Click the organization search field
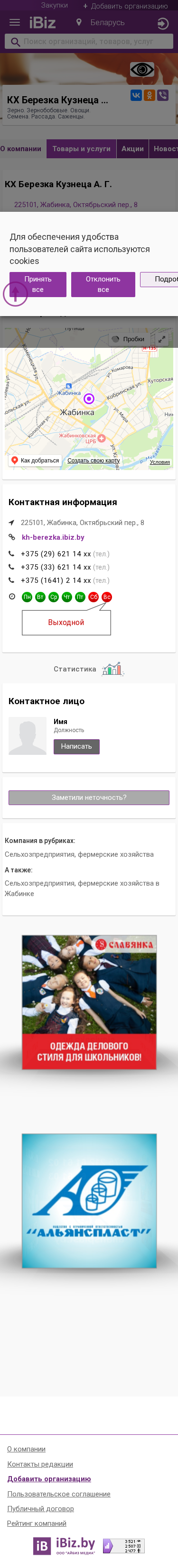The image size is (178, 1568). coord(89,41)
